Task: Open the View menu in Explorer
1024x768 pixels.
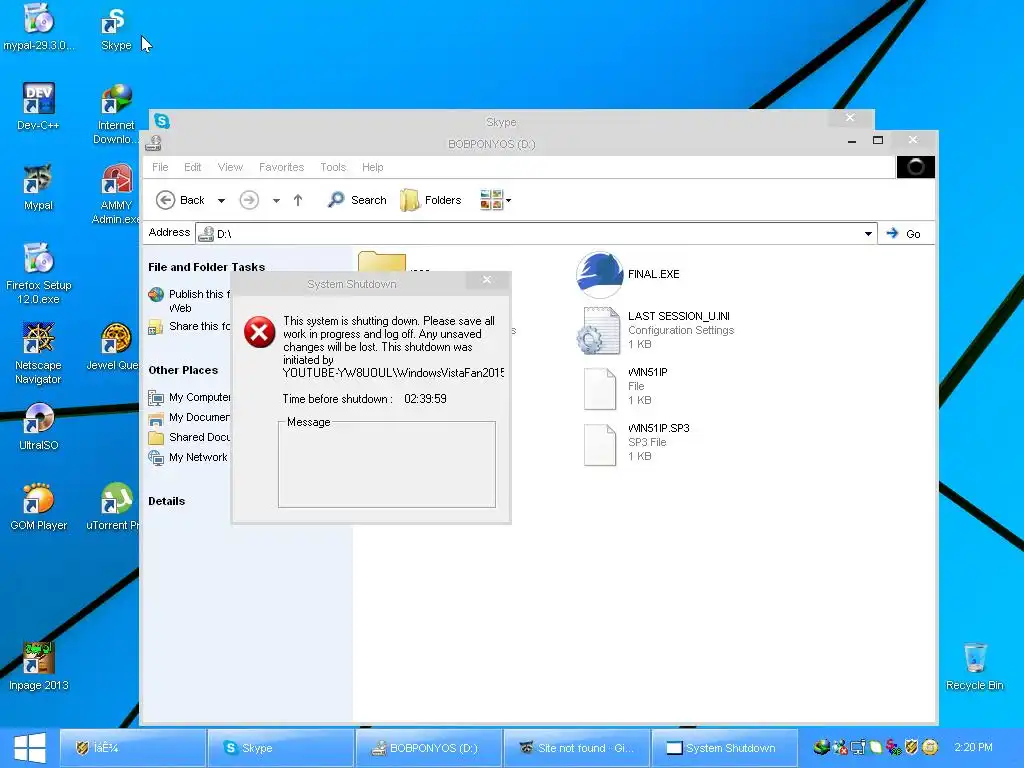Action: (x=230, y=167)
